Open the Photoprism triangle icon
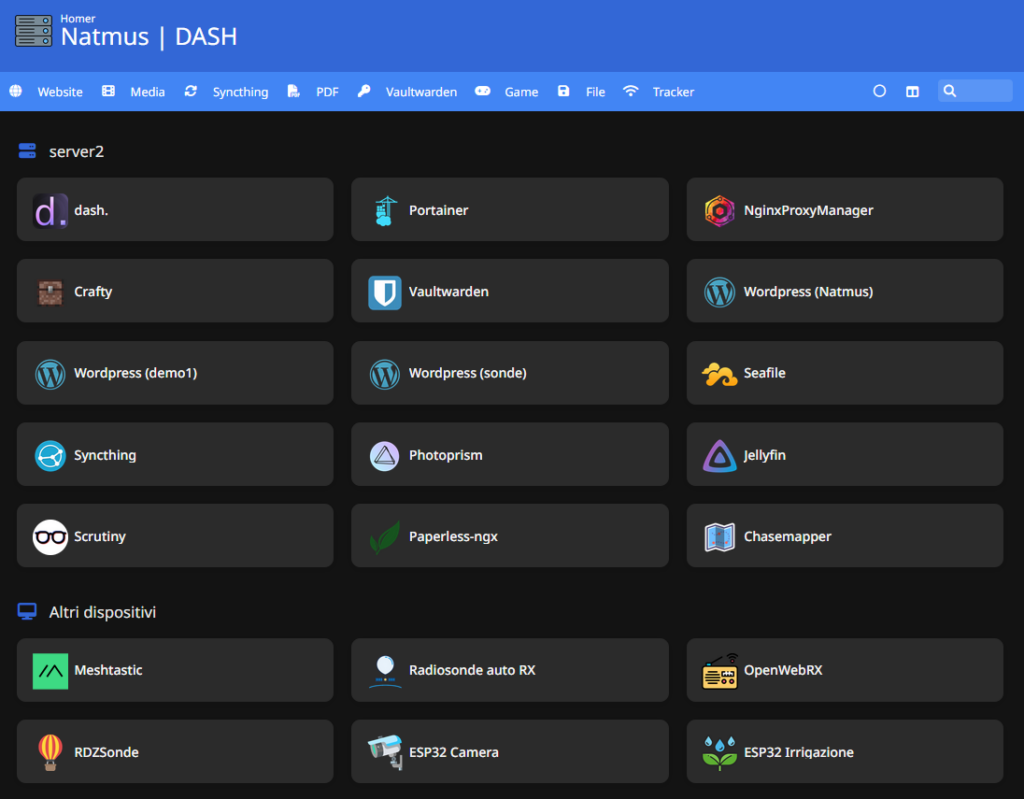The width and height of the screenshot is (1024, 799). tap(385, 455)
